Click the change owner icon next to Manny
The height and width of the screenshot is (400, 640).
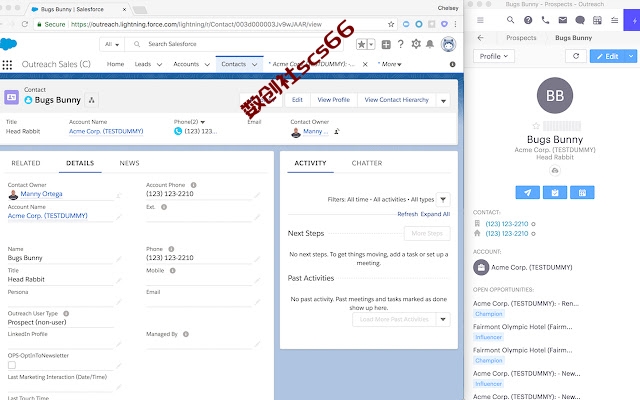337,131
